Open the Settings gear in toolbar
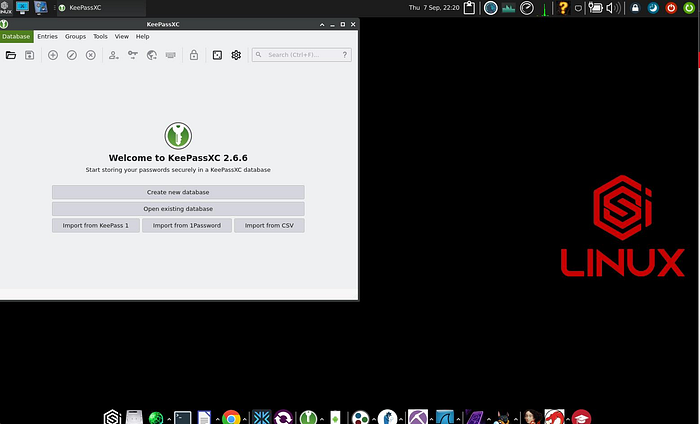 pos(236,55)
